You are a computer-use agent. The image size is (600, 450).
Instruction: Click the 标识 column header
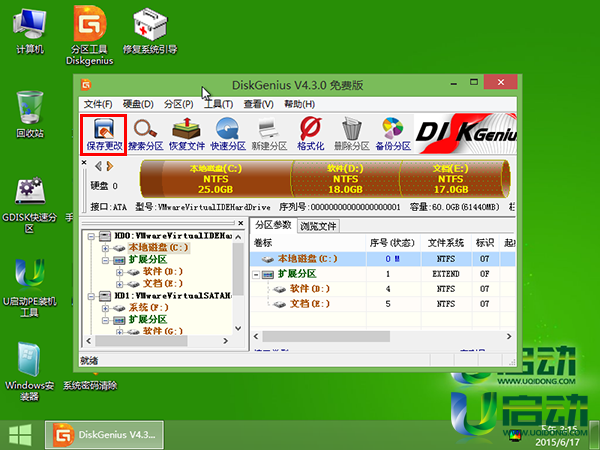(x=485, y=243)
